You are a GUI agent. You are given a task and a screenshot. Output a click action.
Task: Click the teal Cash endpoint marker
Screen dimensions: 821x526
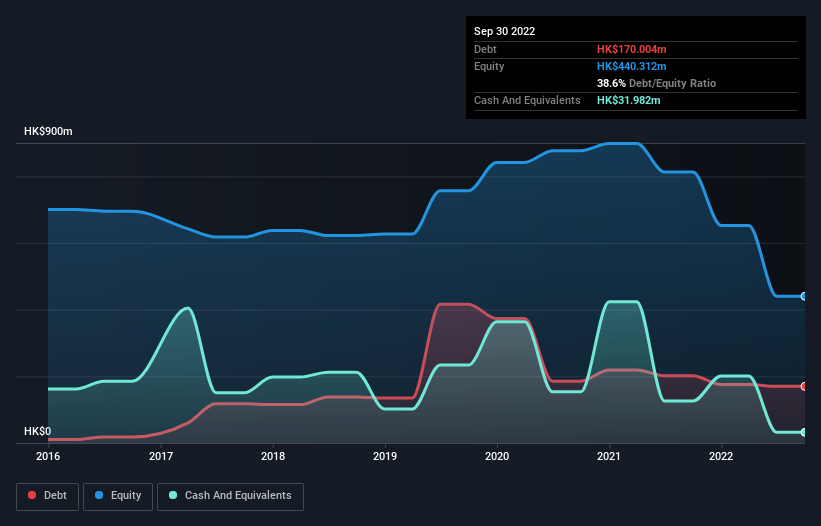point(804,432)
